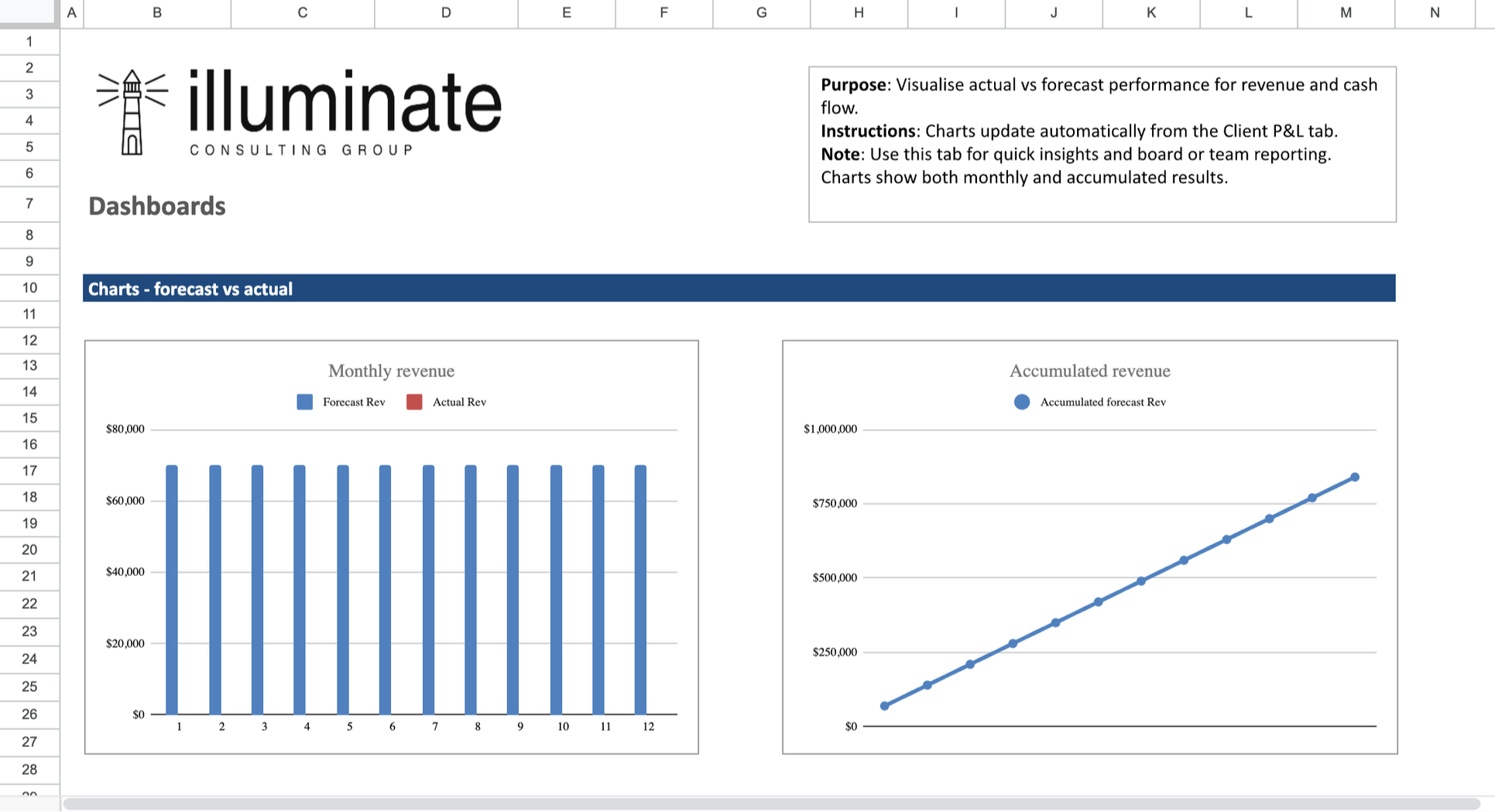Screen dimensions: 1495x812
Task: Select the blue Forecast Rev legend square
Action: pos(304,402)
